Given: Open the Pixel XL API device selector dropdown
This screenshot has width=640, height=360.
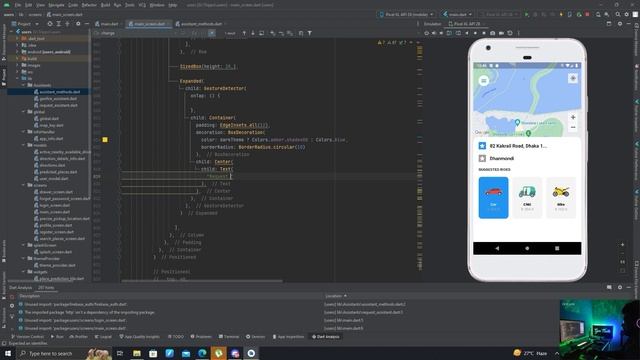Looking at the screenshot, I should click(406, 14).
